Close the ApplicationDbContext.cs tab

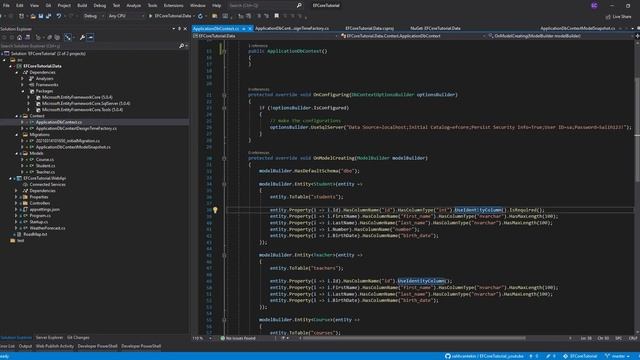250,29
